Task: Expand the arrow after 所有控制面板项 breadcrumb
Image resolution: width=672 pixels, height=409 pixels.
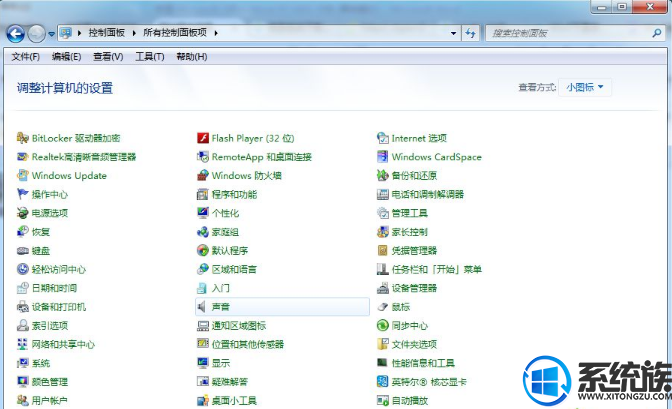Action: pyautogui.click(x=216, y=33)
